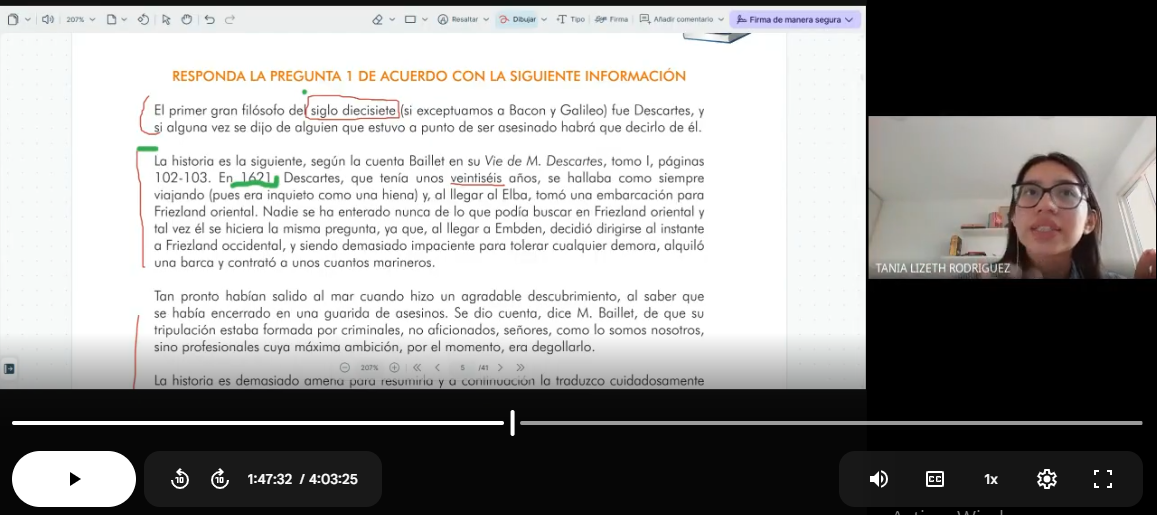Play the recorded video
1157x515 pixels.
[x=74, y=479]
